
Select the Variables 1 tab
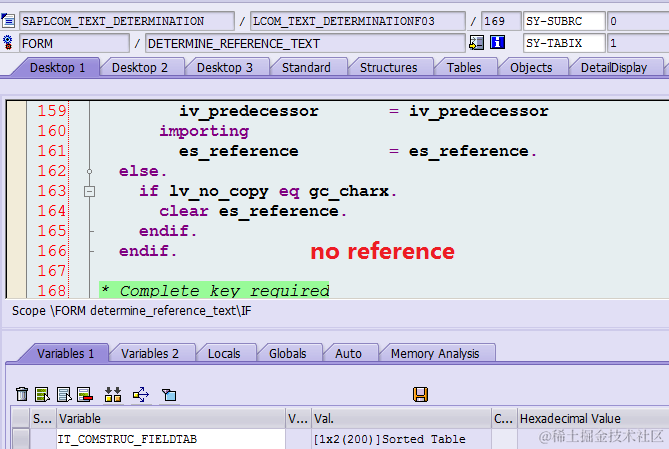click(66, 353)
